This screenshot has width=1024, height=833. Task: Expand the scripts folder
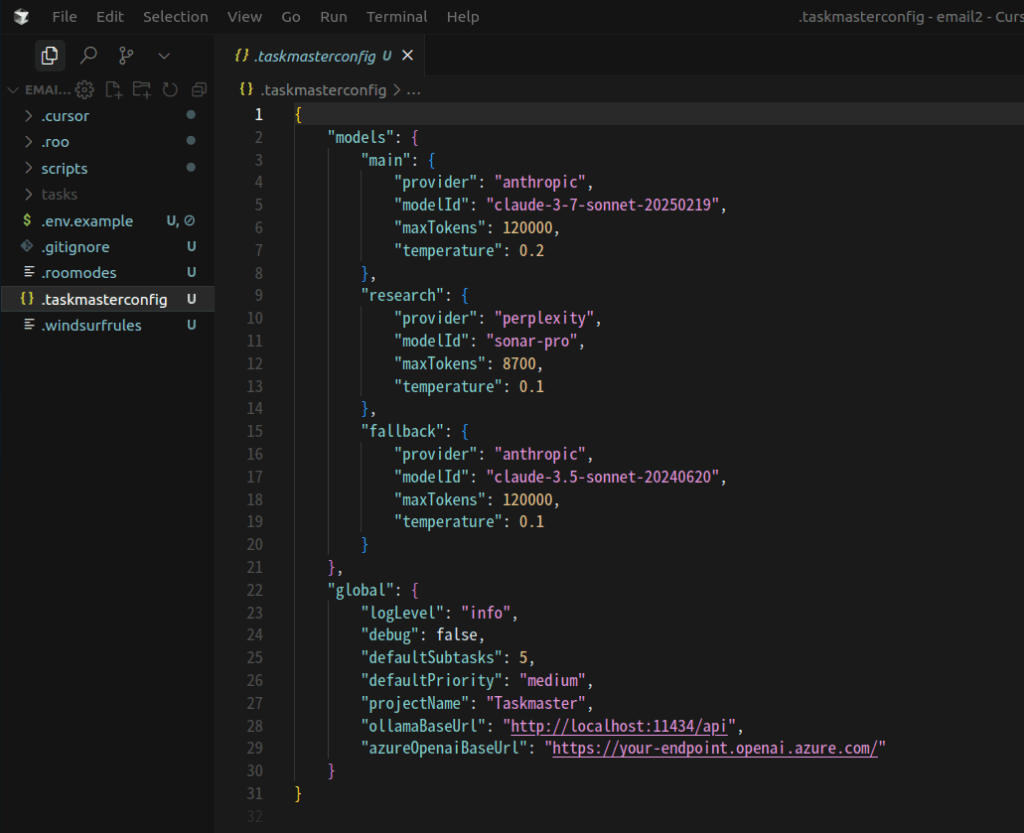tap(108, 168)
